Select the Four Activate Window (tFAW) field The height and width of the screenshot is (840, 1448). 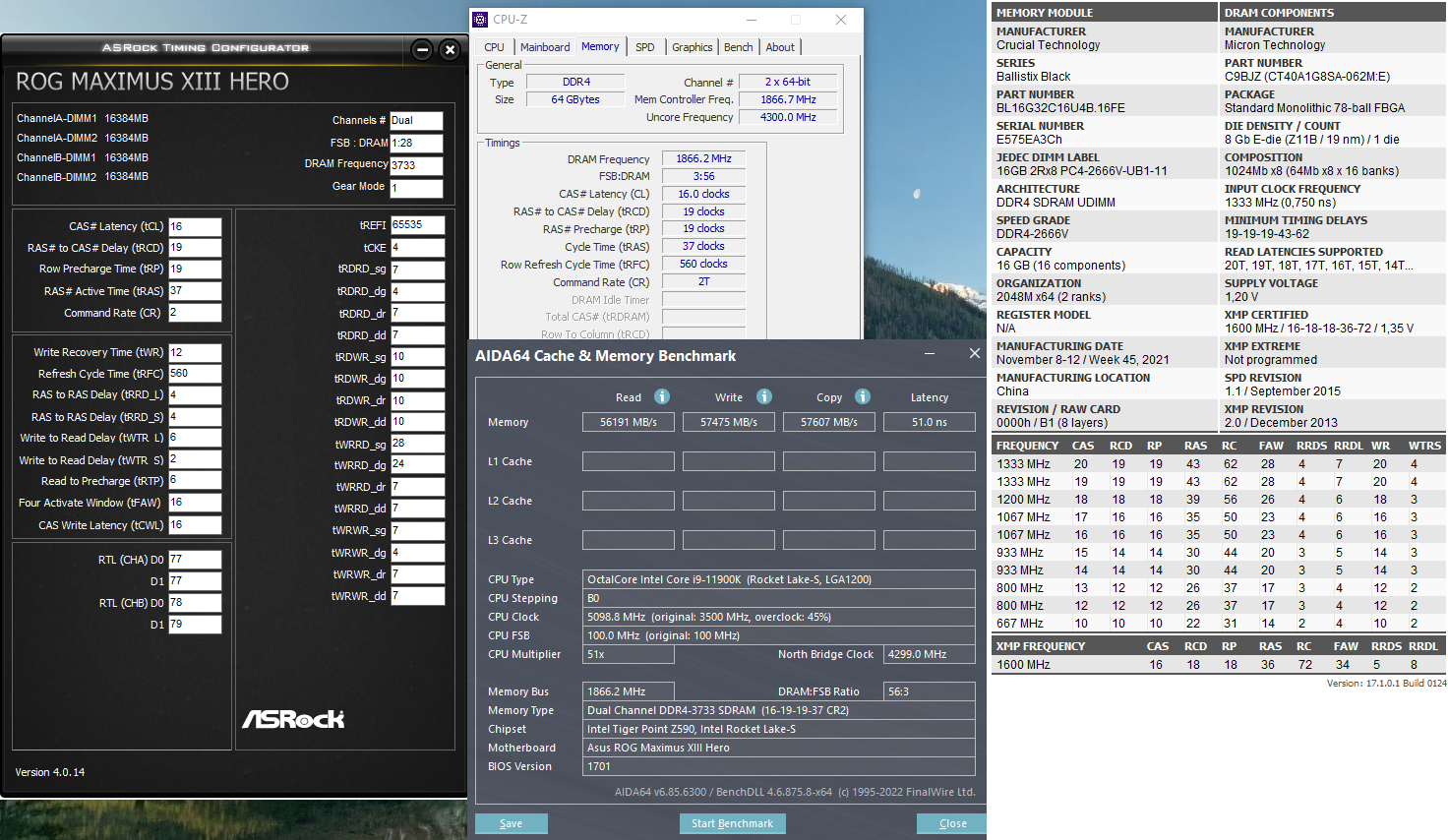[195, 503]
